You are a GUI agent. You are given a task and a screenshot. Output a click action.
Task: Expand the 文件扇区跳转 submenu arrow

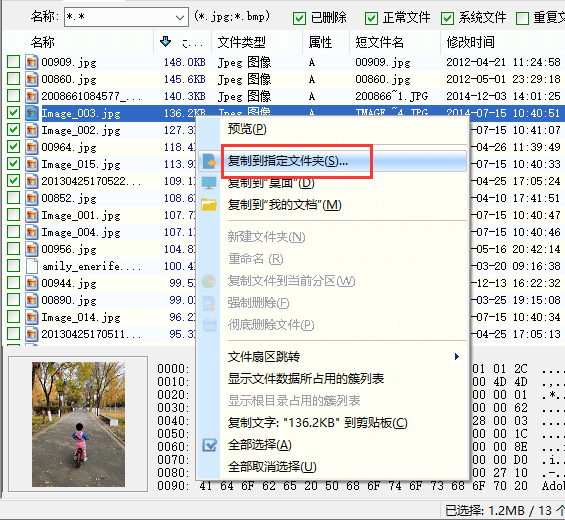coord(457,357)
